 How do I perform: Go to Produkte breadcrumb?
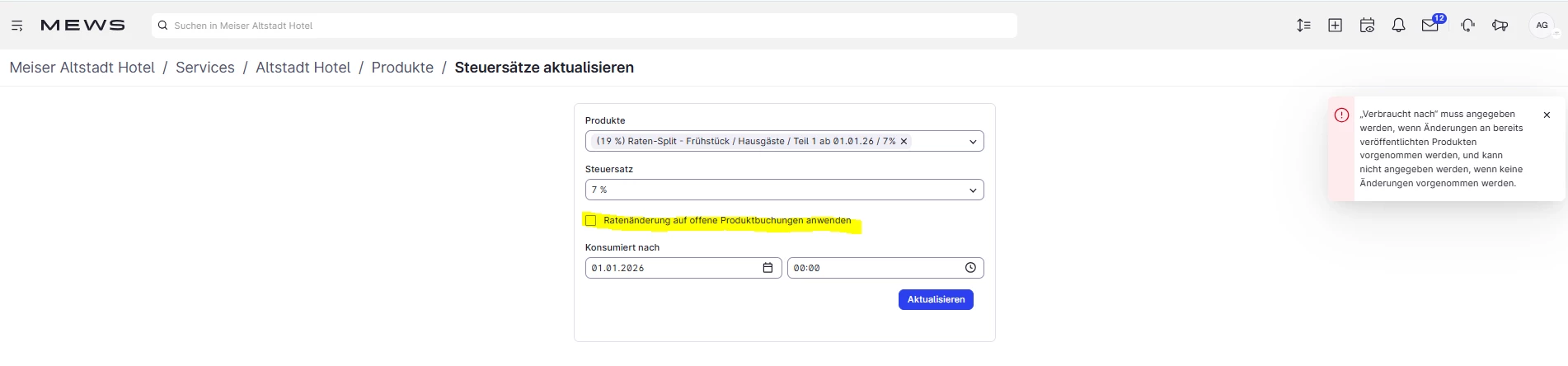402,68
